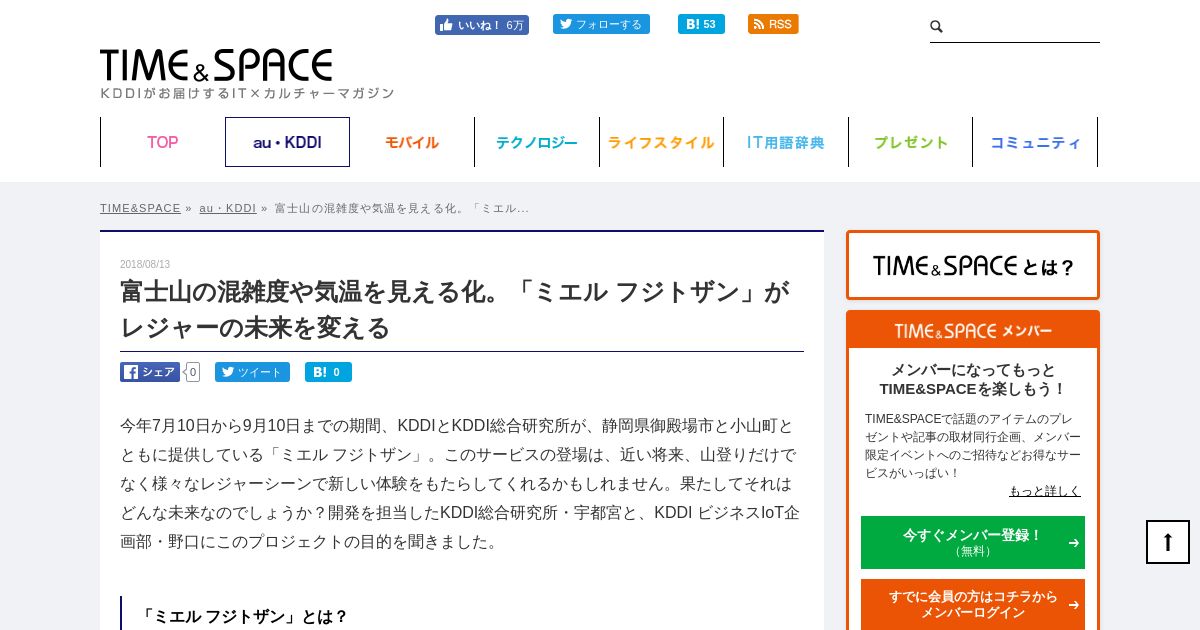Open the orange RSS feed button
Viewport: 1200px width, 630px height.
click(773, 24)
